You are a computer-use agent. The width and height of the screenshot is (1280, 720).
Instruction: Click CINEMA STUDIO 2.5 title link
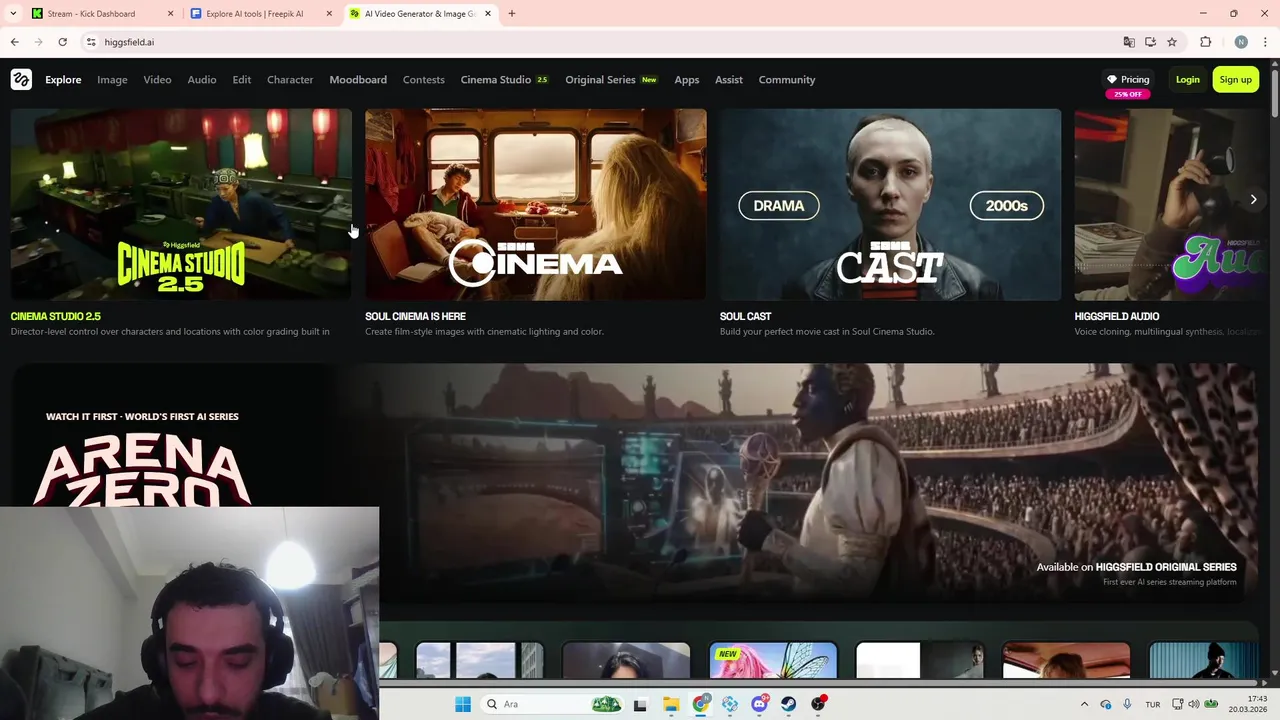click(x=56, y=316)
